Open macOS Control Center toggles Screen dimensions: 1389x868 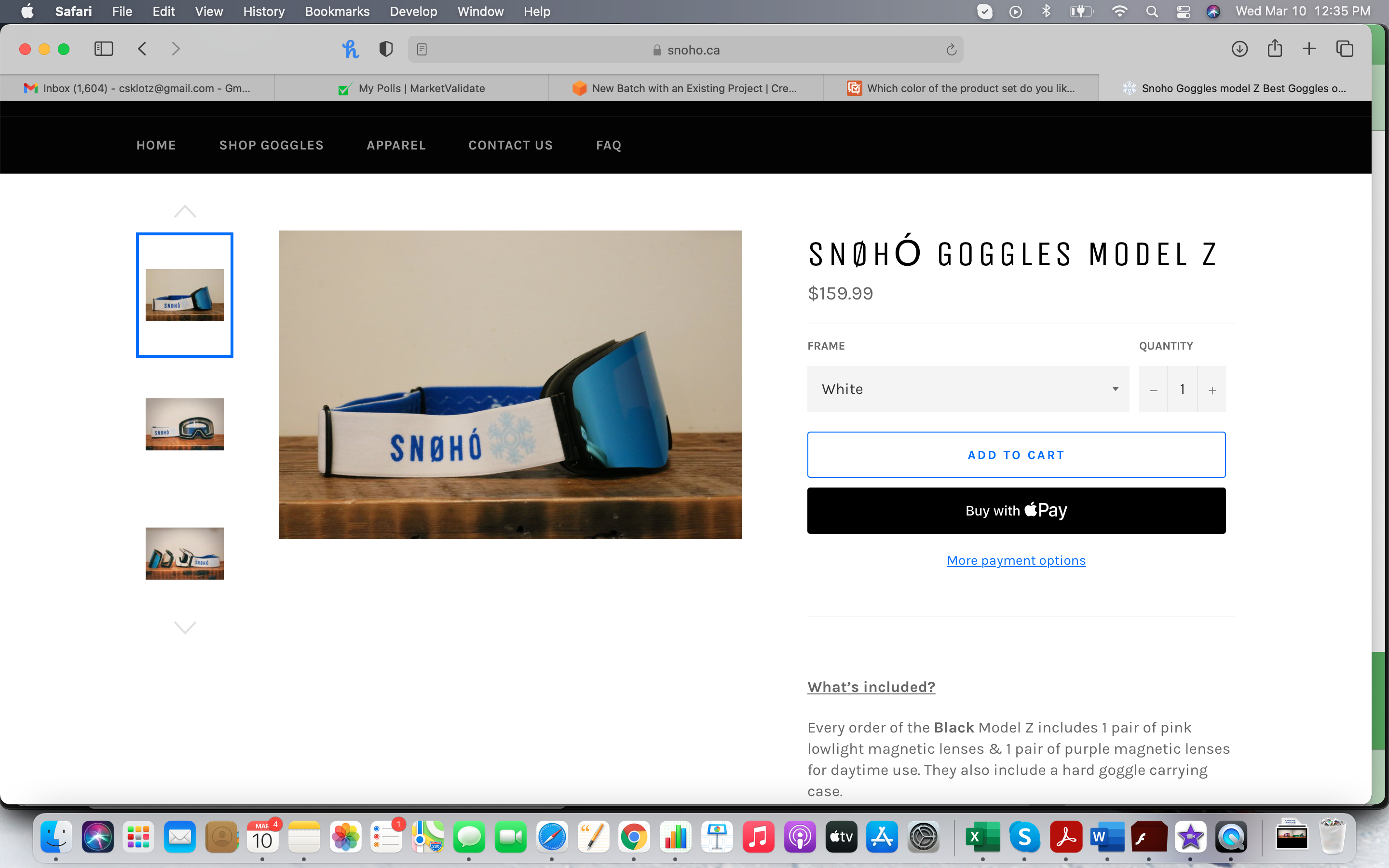tap(1183, 12)
